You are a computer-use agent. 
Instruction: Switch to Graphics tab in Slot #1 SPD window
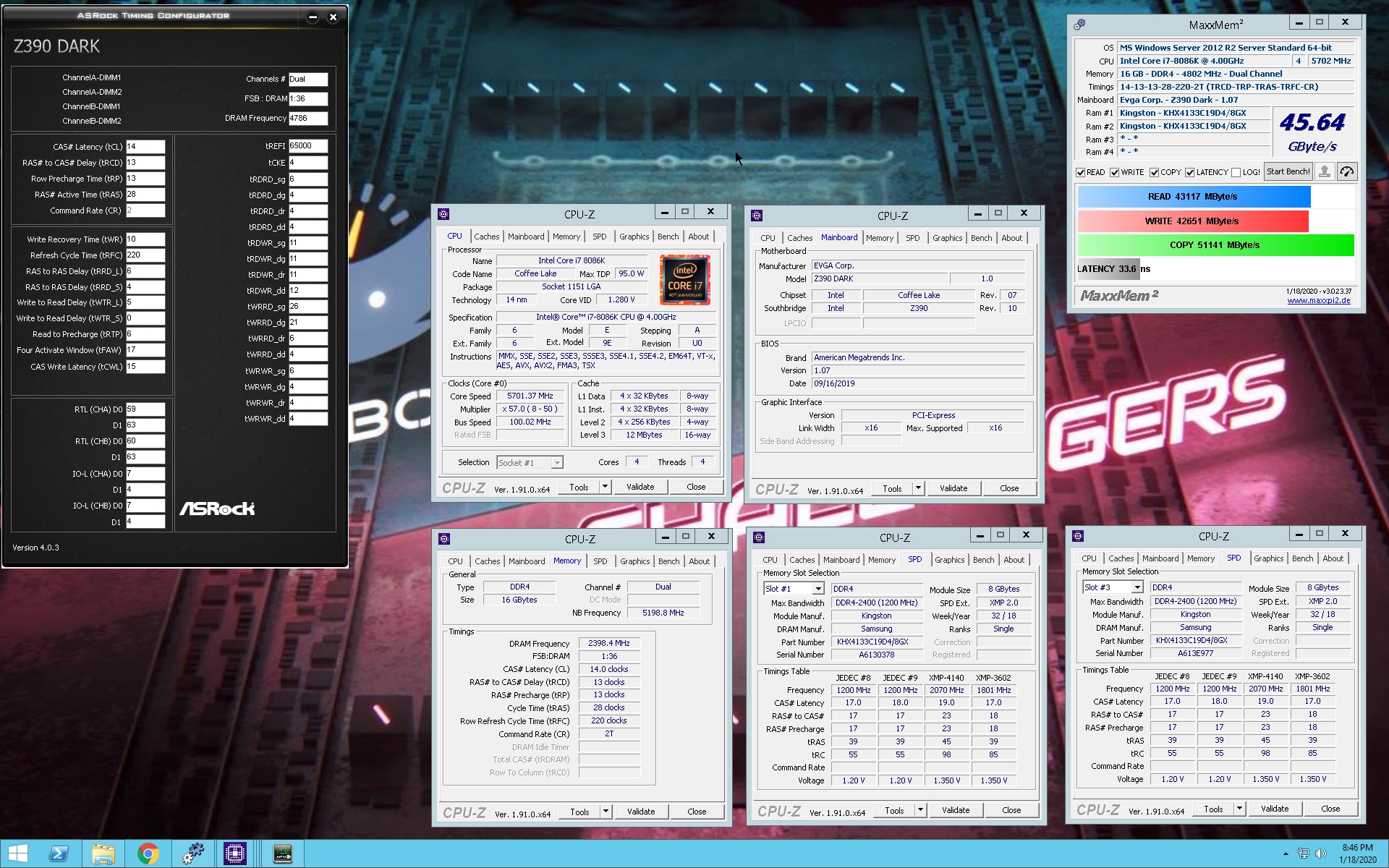click(950, 560)
